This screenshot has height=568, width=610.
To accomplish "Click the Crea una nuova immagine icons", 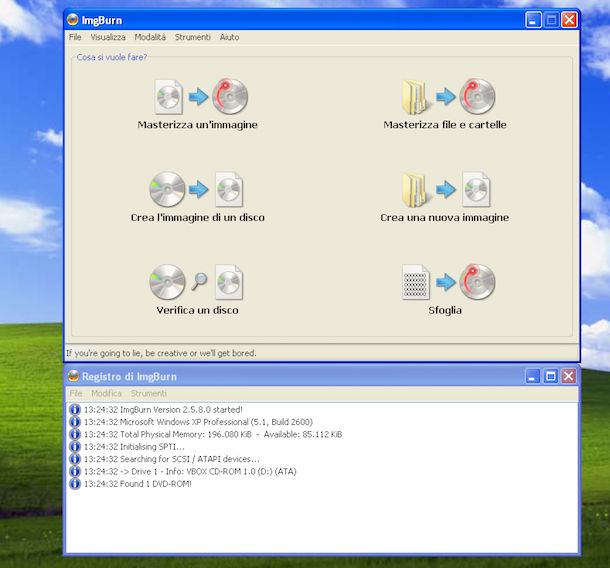I will point(446,189).
